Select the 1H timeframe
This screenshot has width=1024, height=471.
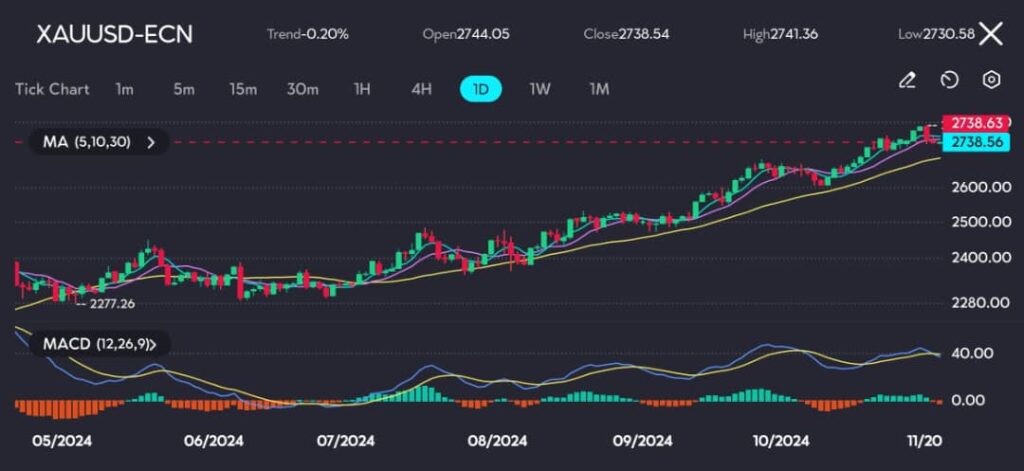tap(362, 89)
